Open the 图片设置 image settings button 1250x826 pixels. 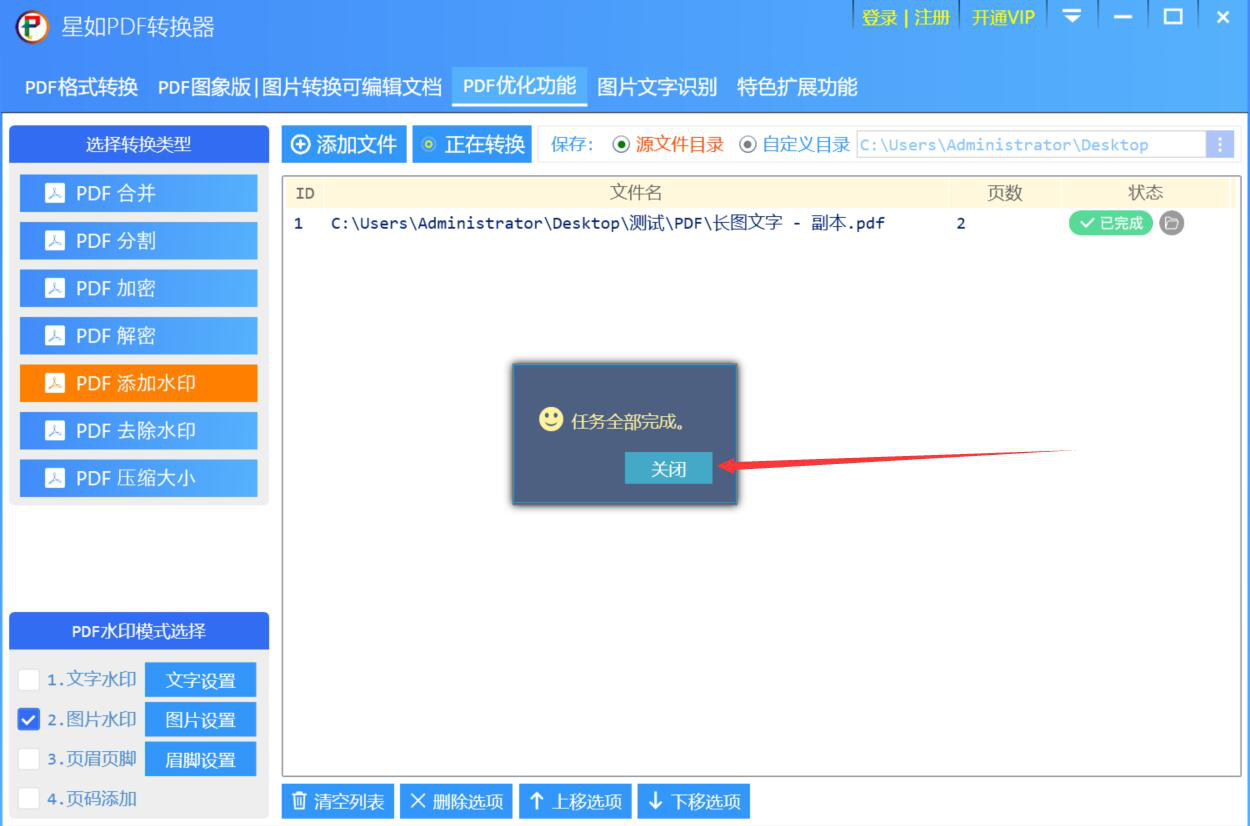(200, 720)
